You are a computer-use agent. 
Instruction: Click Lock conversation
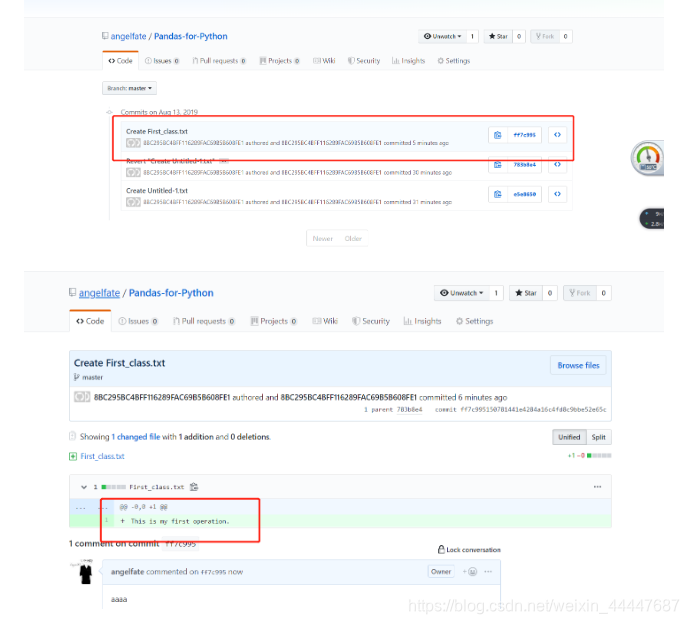coord(469,550)
